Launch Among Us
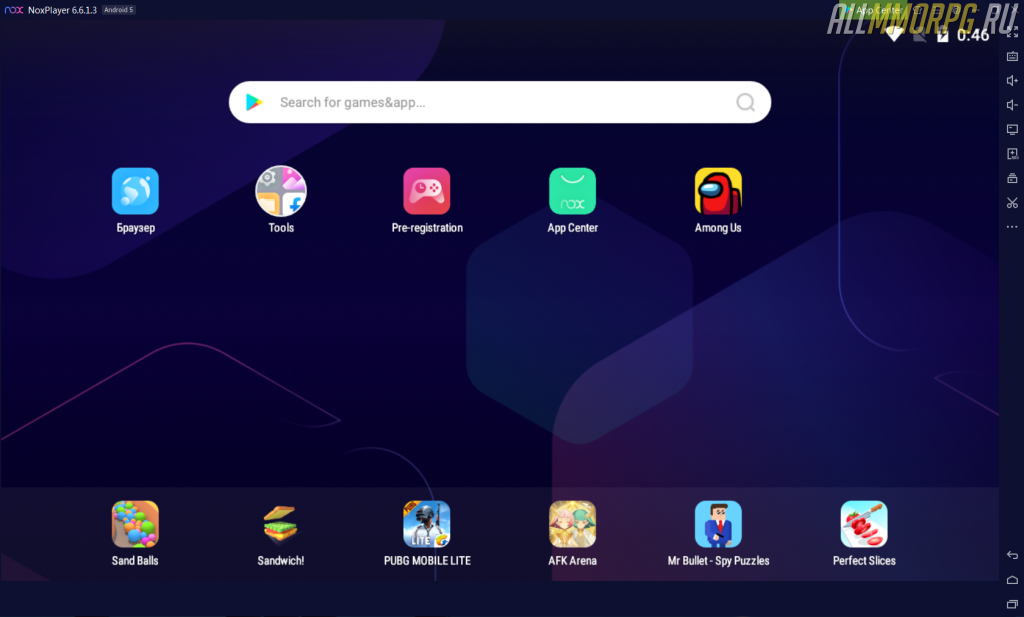Viewport: 1024px width, 617px height. point(718,191)
